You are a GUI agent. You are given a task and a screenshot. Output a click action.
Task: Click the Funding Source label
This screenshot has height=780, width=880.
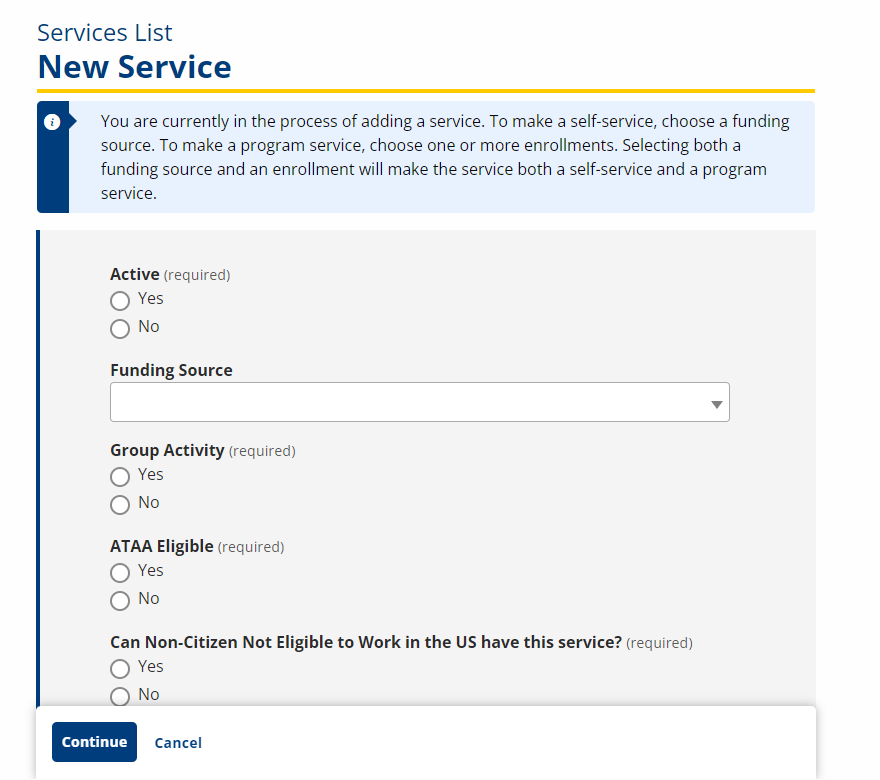171,370
